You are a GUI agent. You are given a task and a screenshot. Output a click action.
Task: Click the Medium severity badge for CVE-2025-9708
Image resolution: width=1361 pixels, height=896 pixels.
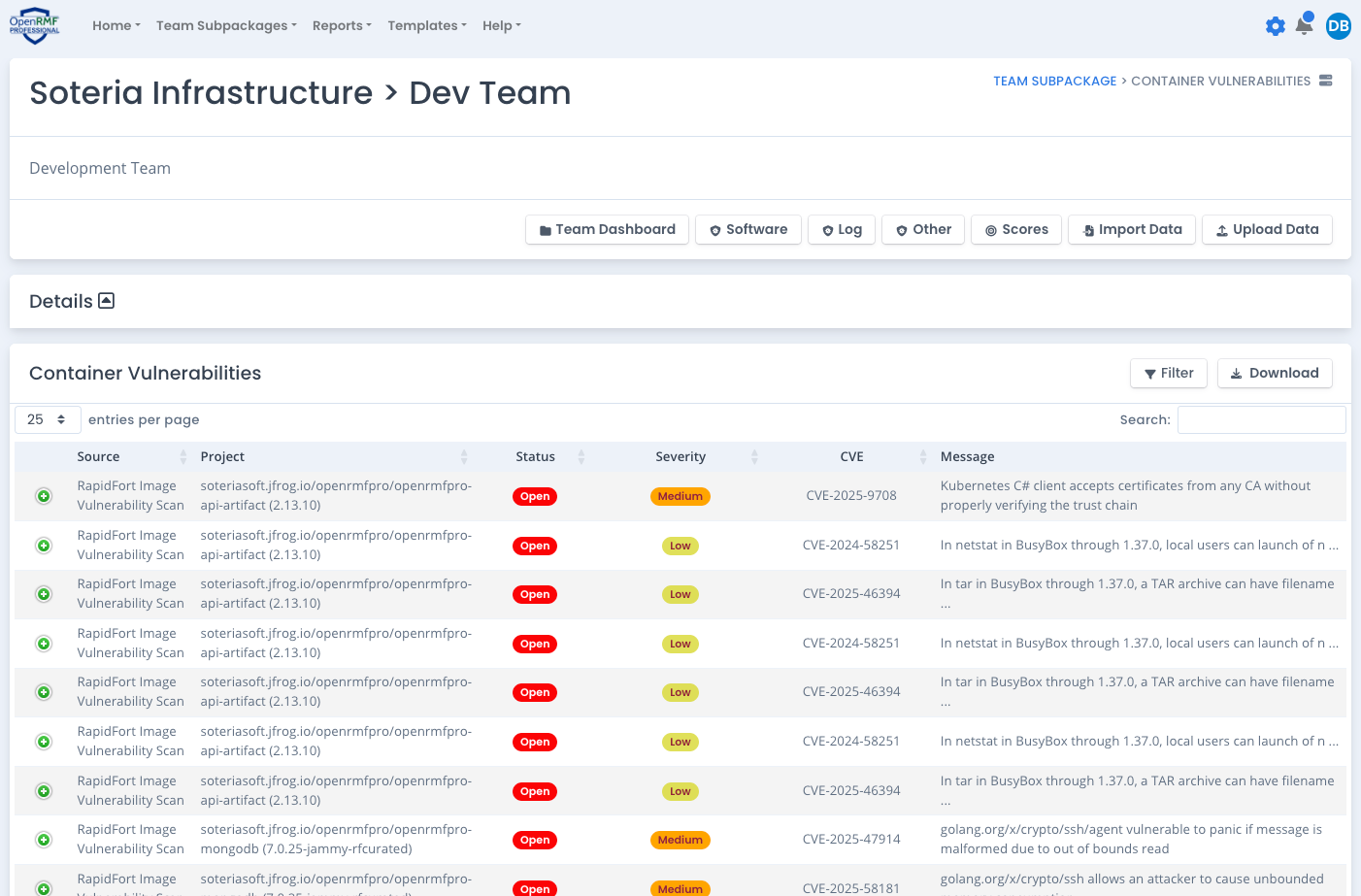(680, 496)
